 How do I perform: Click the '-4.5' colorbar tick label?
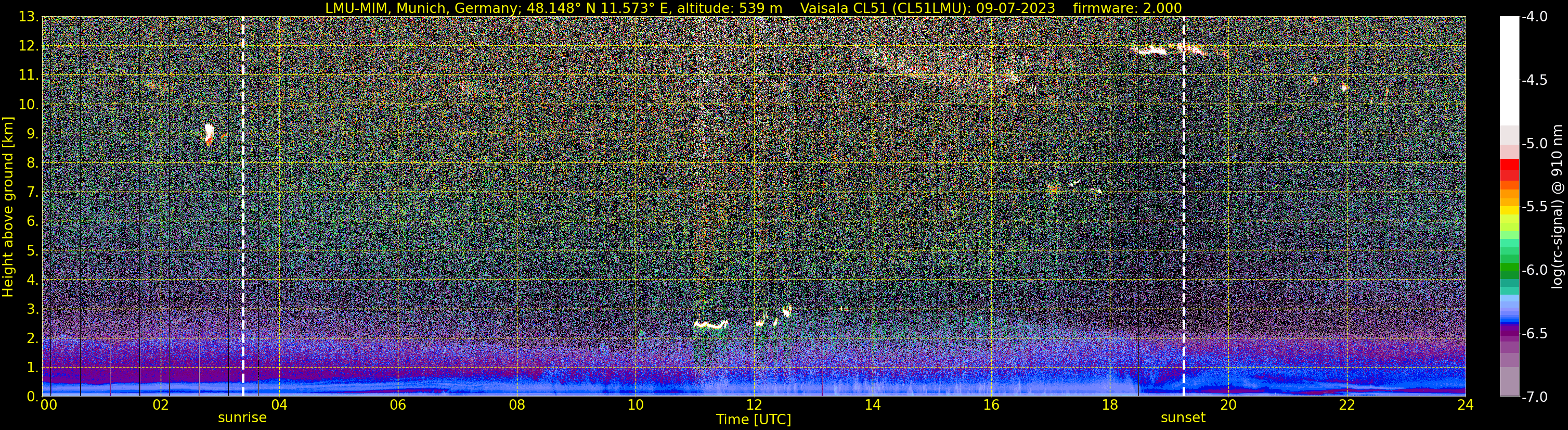click(1534, 80)
